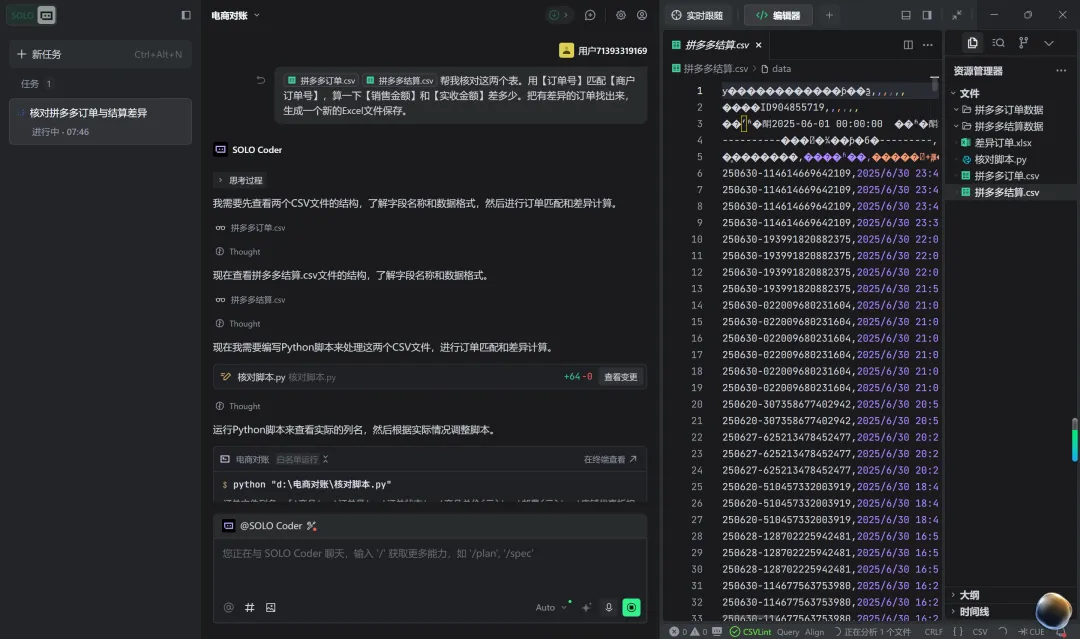The image size is (1080, 639).
Task: Select the 拼多多结算.csv editor tab
Action: [x=716, y=45]
